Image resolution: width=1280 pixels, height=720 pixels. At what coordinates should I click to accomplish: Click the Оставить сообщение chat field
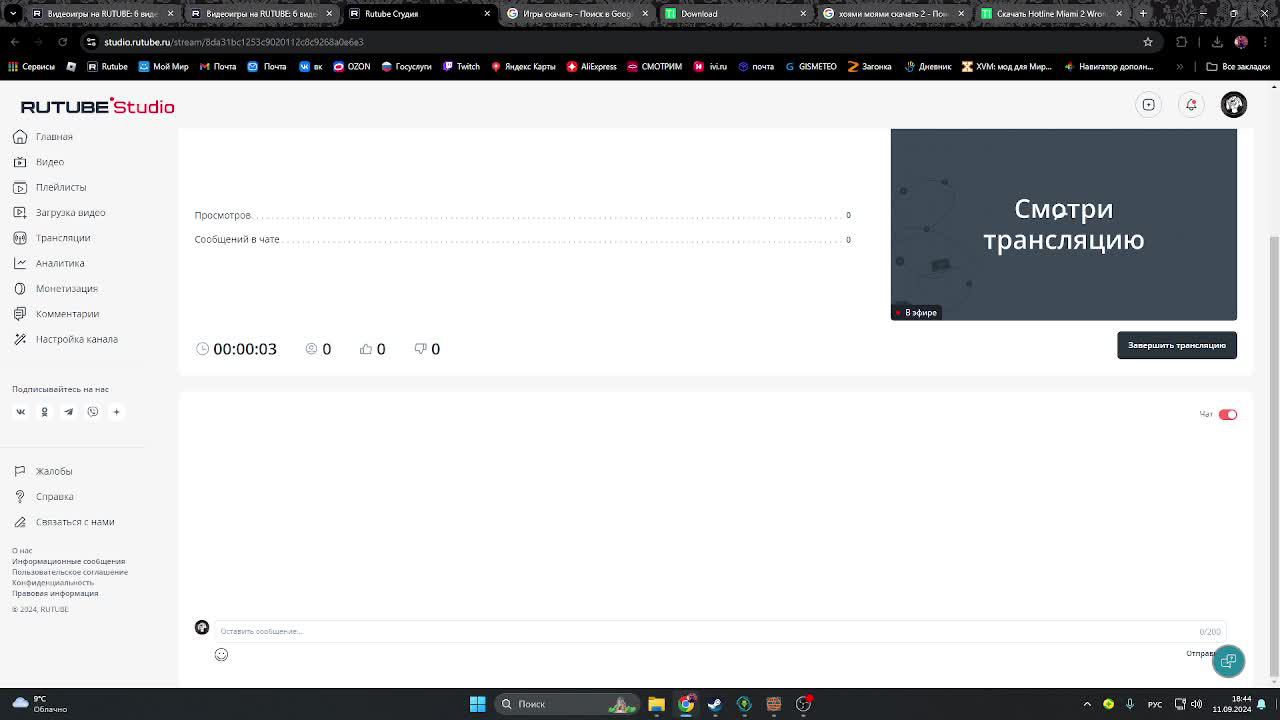click(720, 631)
